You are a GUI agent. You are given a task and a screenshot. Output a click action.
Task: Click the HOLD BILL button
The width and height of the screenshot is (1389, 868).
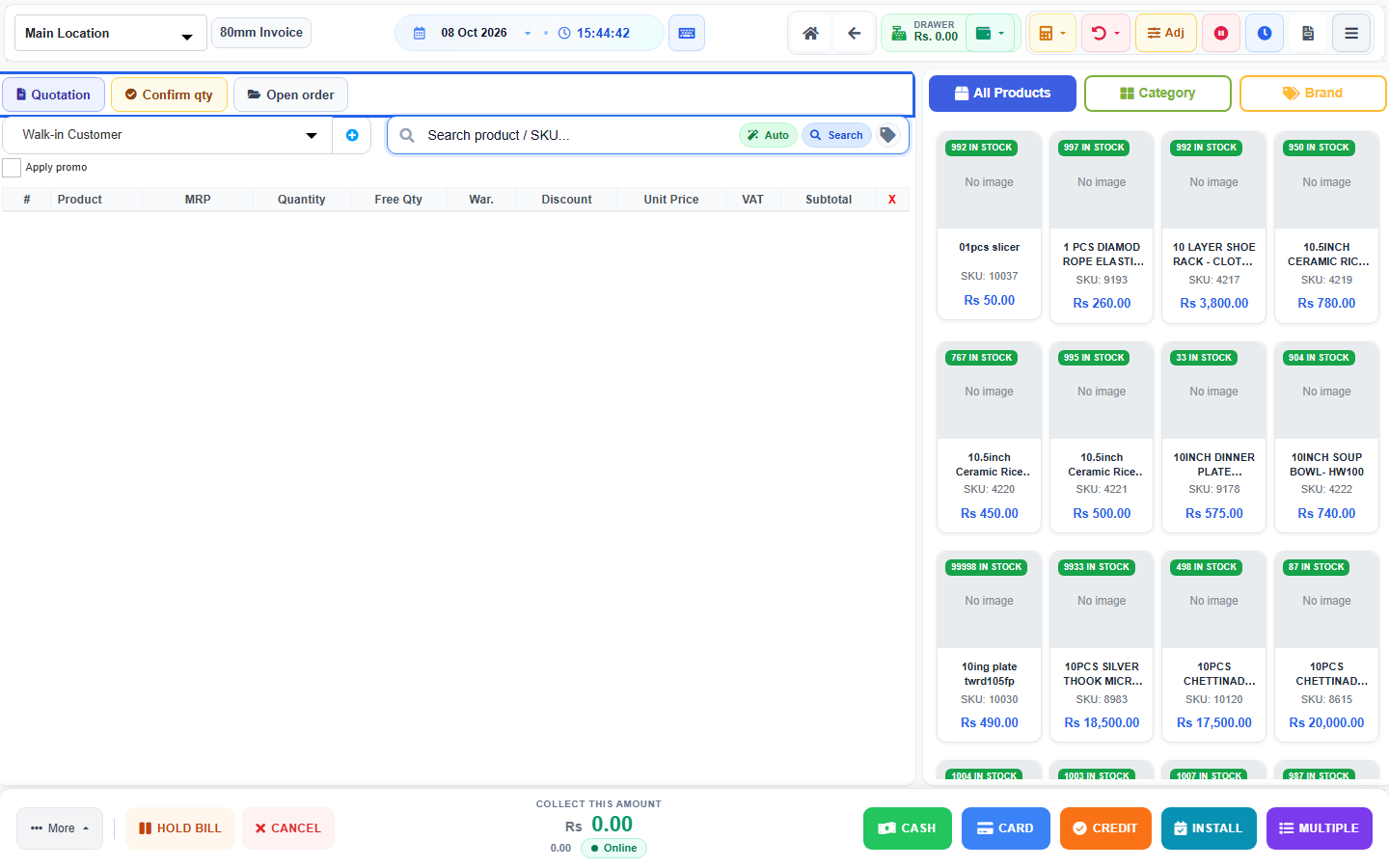tap(180, 828)
